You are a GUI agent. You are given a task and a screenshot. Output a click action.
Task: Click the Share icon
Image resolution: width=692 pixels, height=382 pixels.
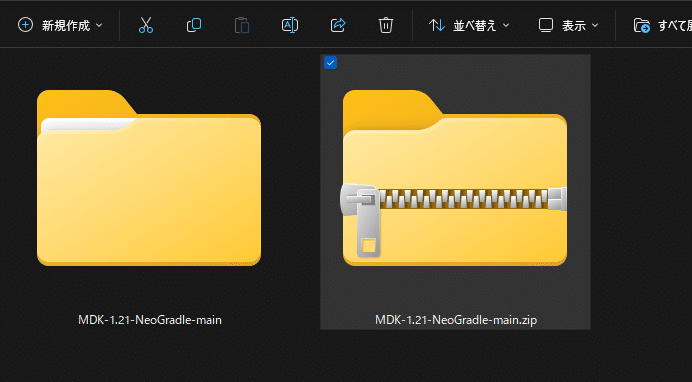point(338,25)
